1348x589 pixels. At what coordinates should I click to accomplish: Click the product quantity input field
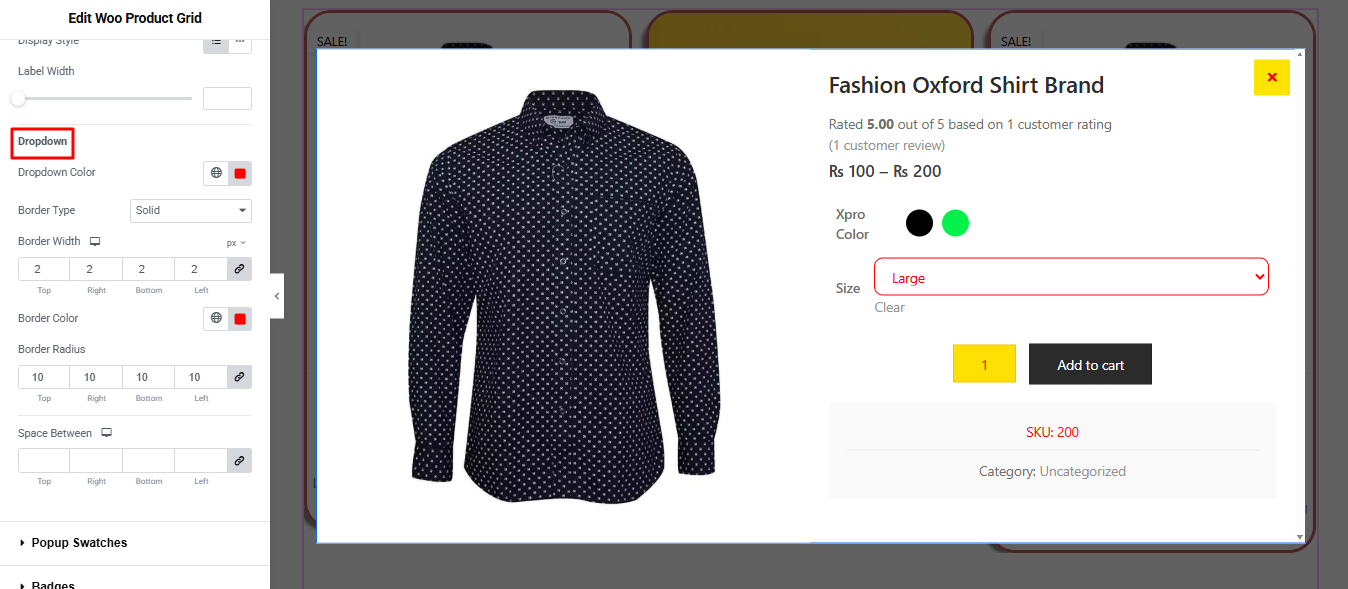point(984,365)
